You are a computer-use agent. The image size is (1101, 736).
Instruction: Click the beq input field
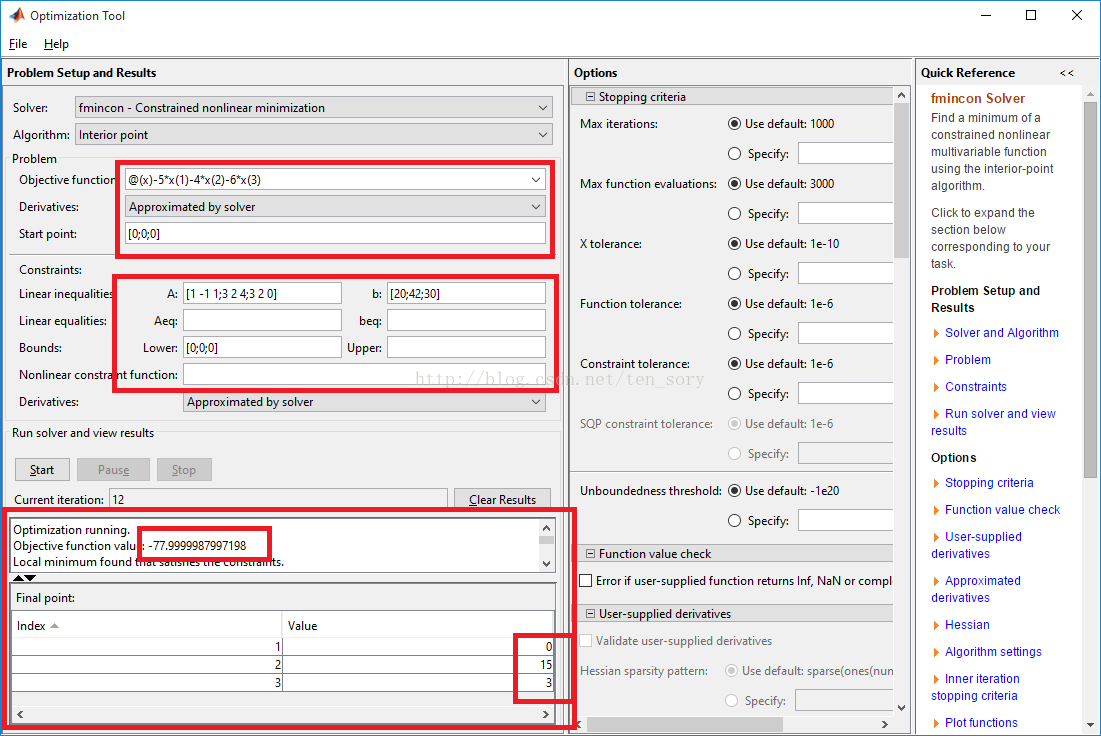pos(466,320)
